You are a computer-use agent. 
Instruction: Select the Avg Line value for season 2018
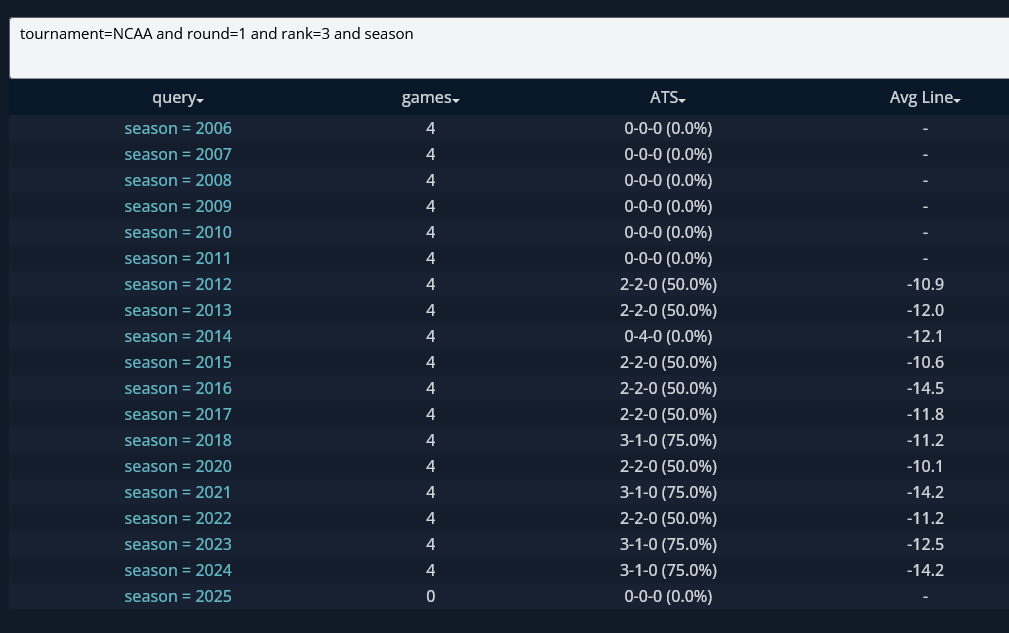pos(925,441)
